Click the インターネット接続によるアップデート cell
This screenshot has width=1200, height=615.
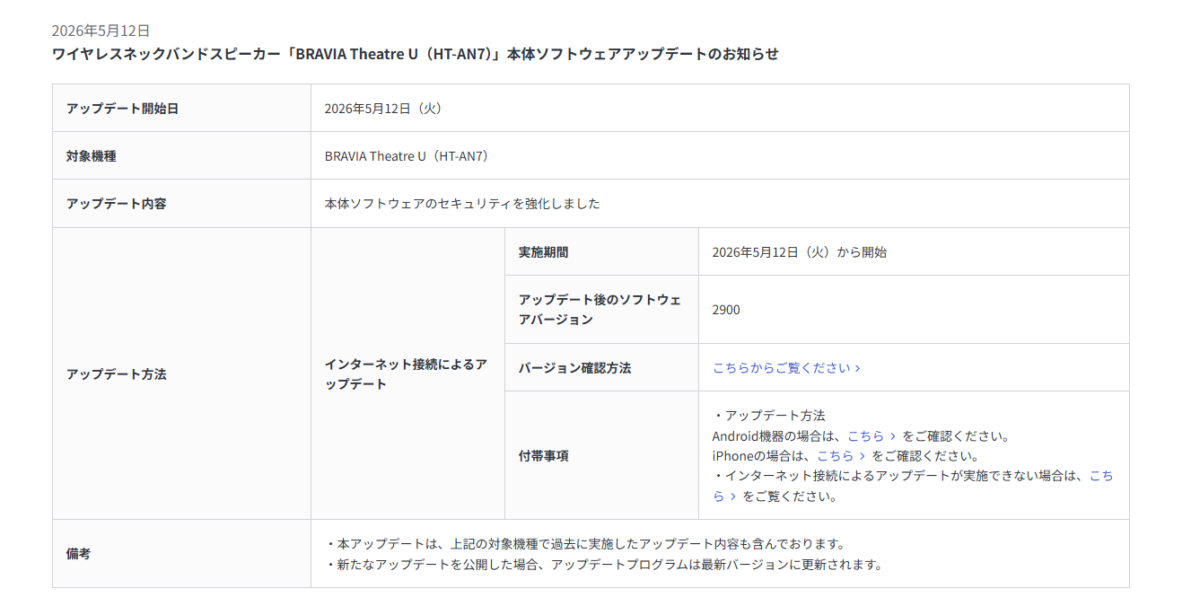[408, 374]
